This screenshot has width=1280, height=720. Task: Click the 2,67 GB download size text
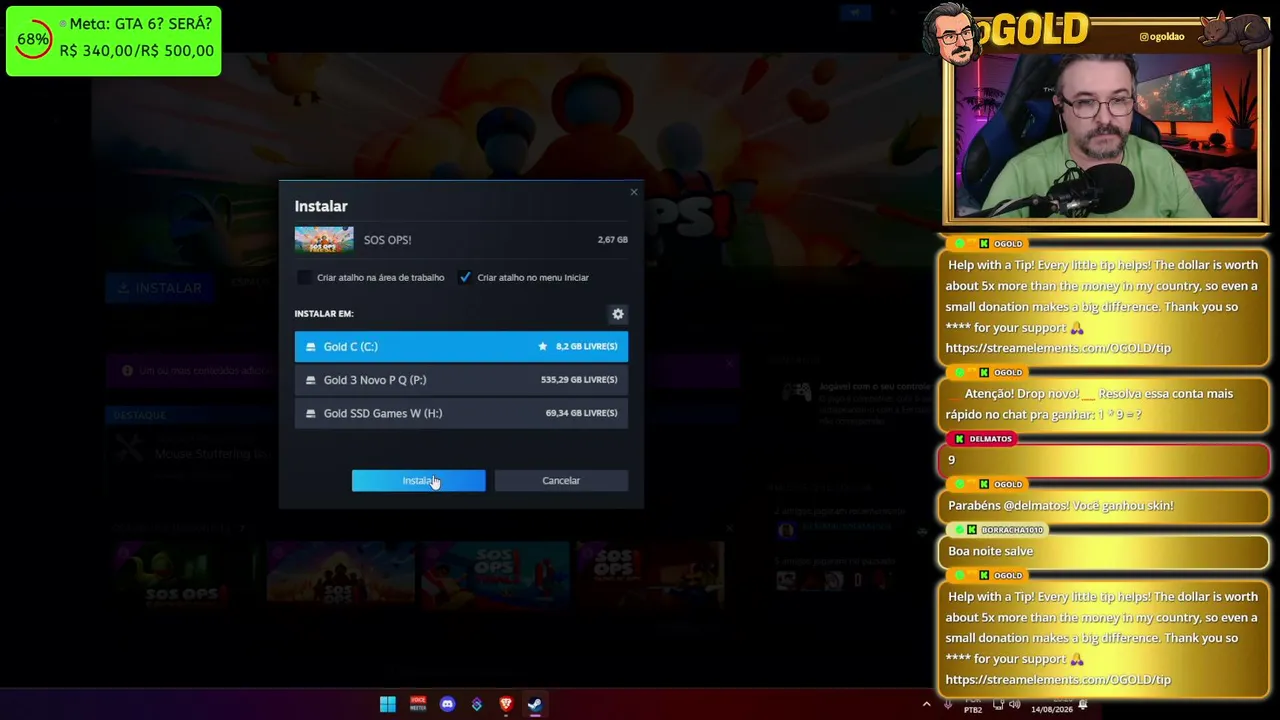coord(613,240)
